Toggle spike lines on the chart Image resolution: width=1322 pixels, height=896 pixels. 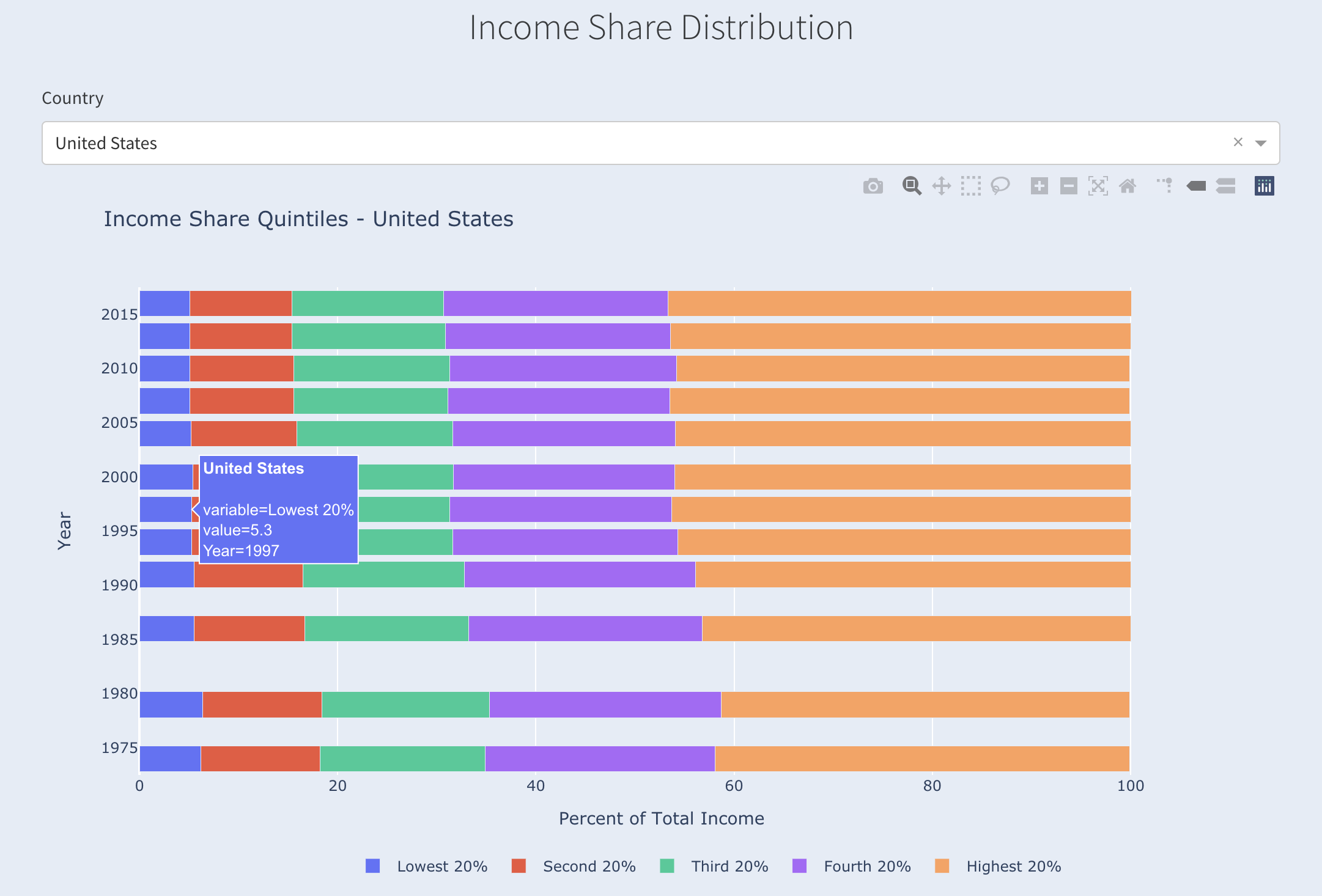[x=1165, y=186]
